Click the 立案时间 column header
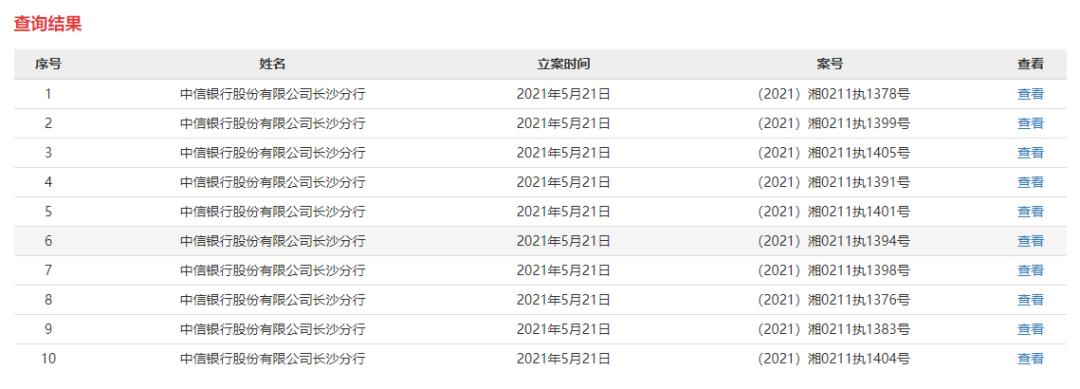Screen dimensions: 1080x389 (563, 64)
